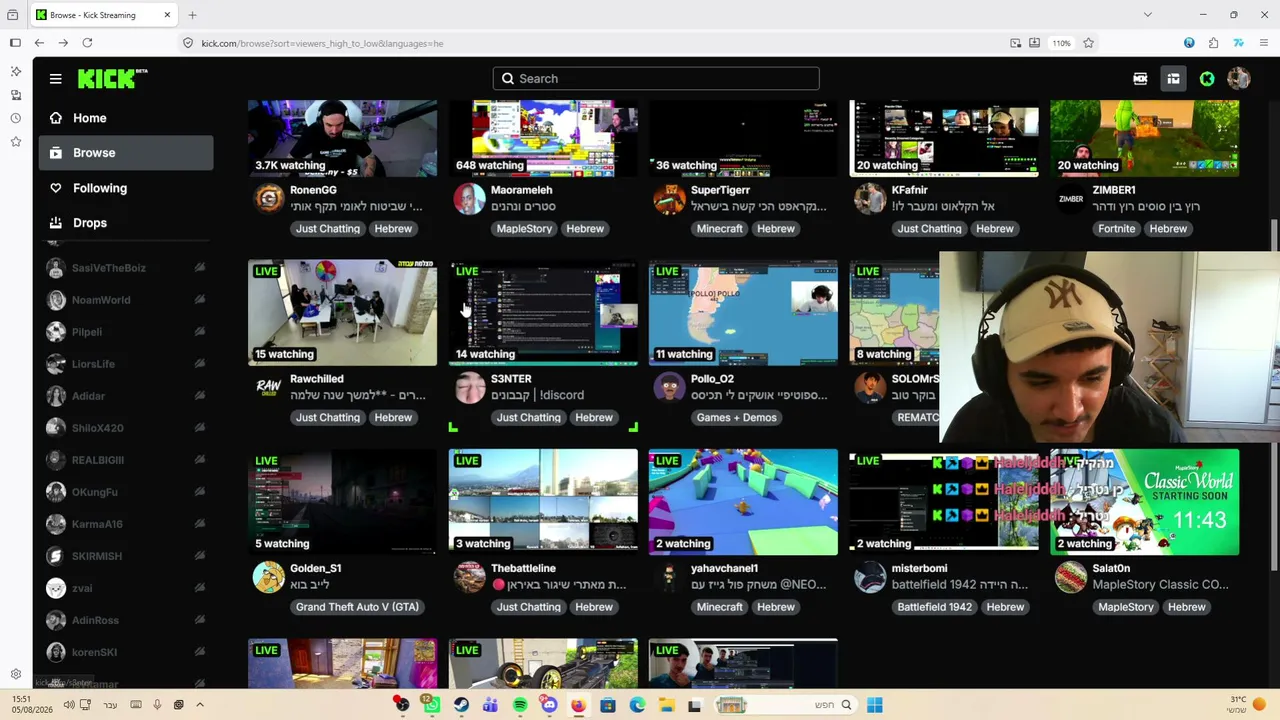
Task: Open the user profile avatar menu
Action: [1239, 79]
